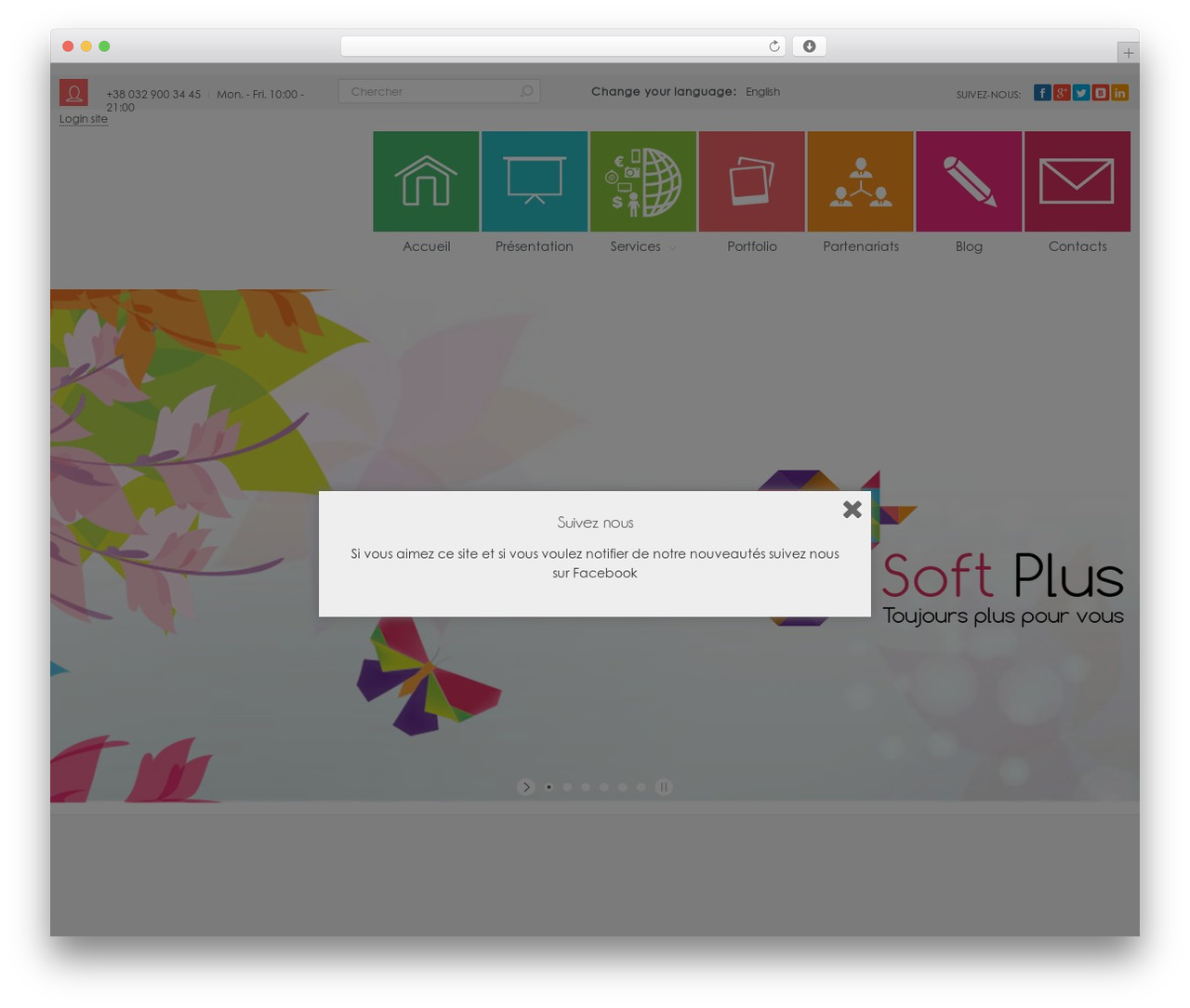Open the Twitter social icon
Viewport: 1190px width, 1008px height.
point(1081,92)
